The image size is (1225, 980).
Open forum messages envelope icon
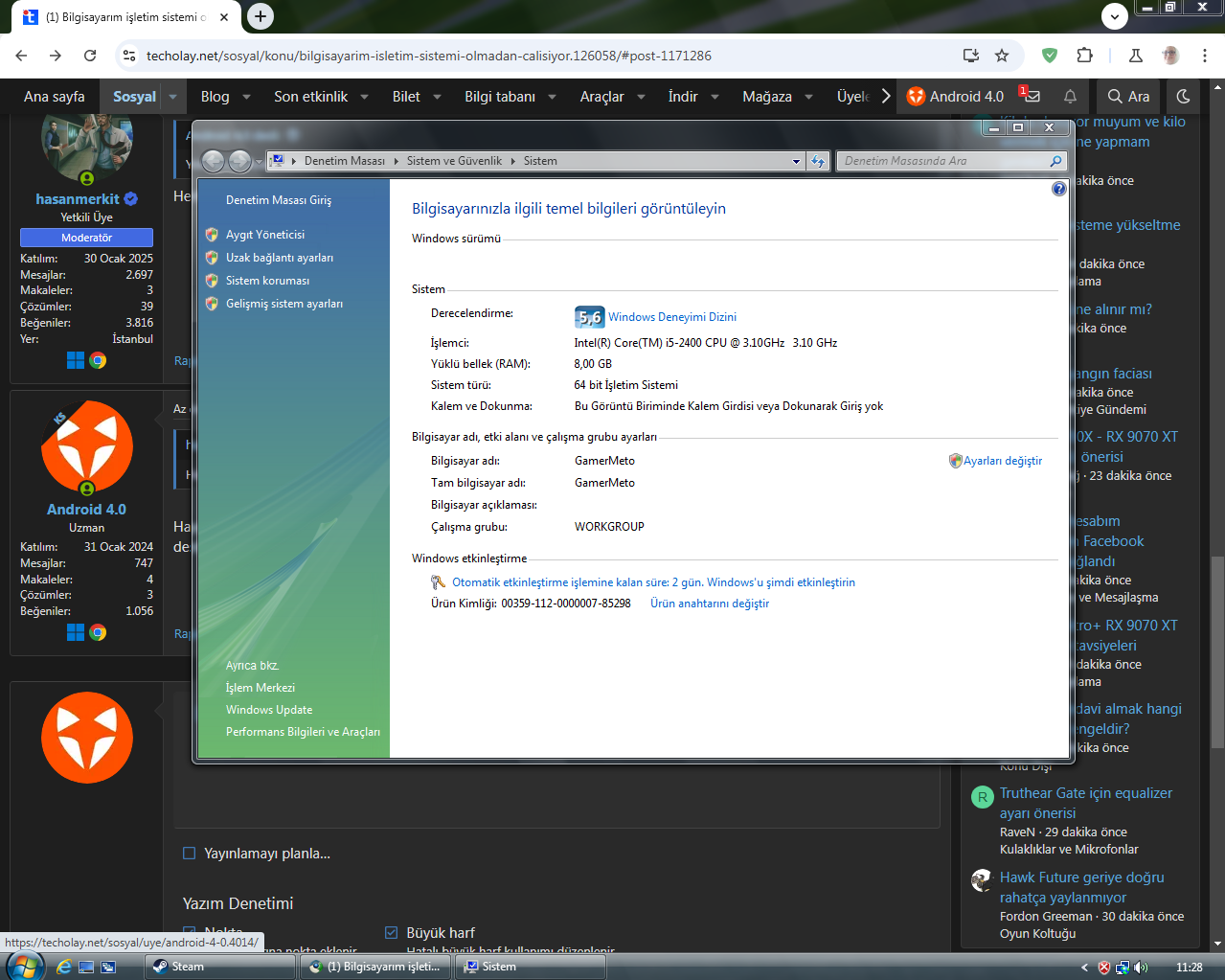pyautogui.click(x=1031, y=96)
